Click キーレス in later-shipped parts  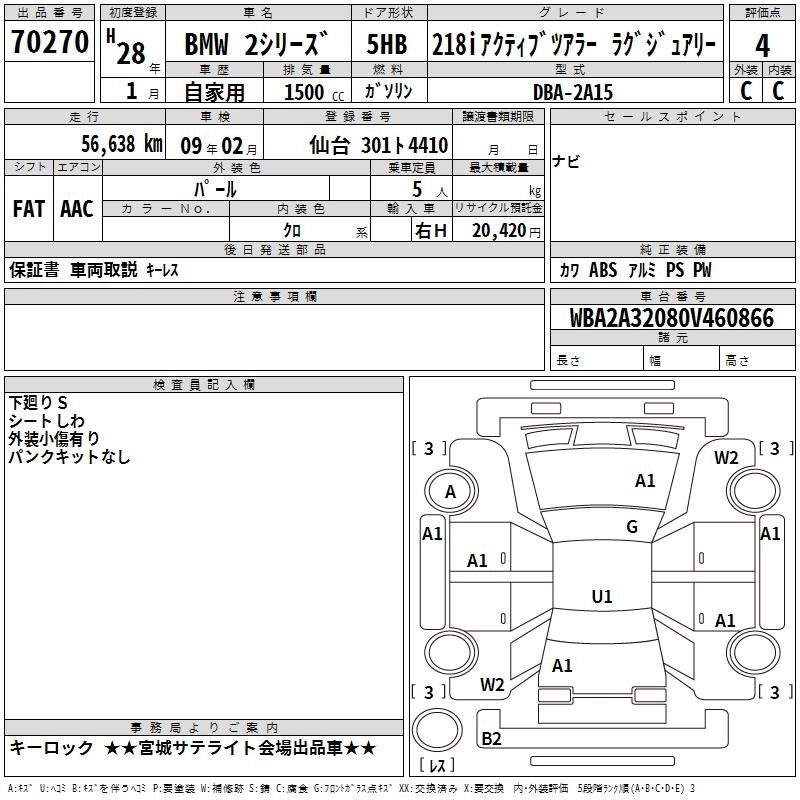click(x=163, y=270)
